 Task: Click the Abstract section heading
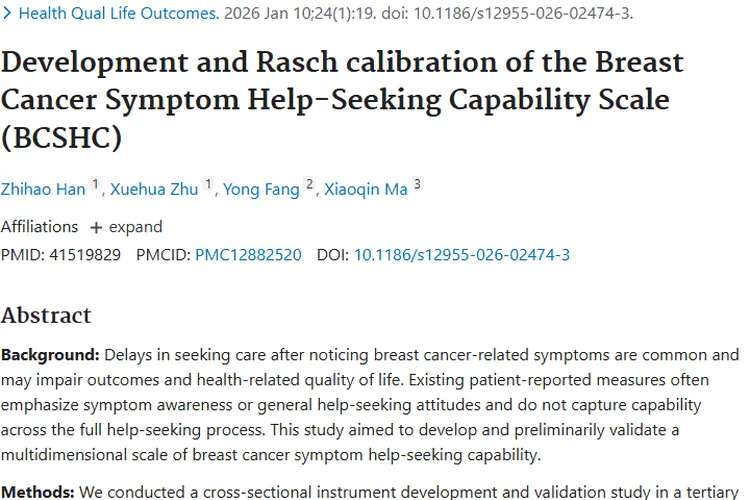pos(46,315)
